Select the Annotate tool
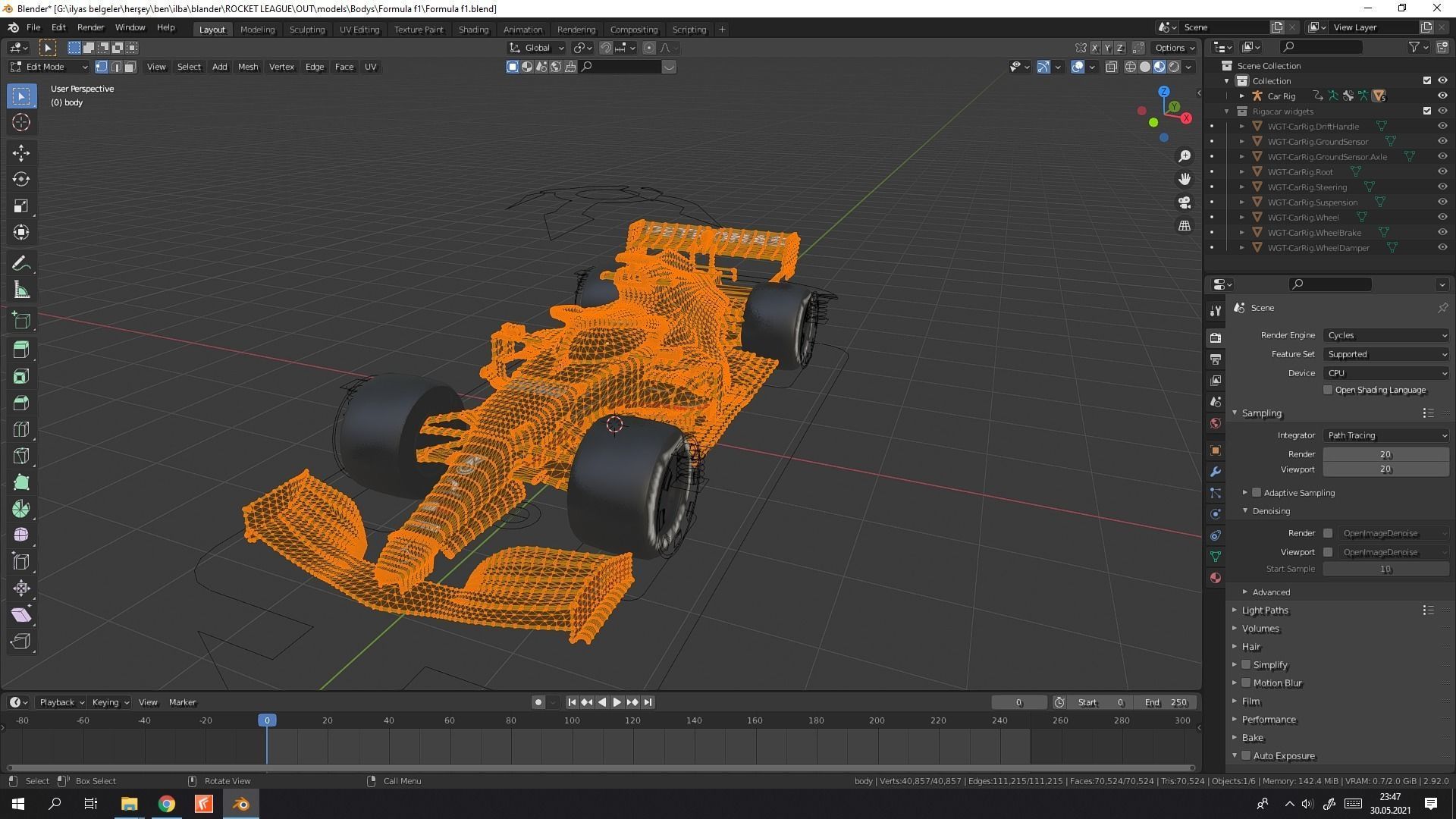 coord(21,263)
